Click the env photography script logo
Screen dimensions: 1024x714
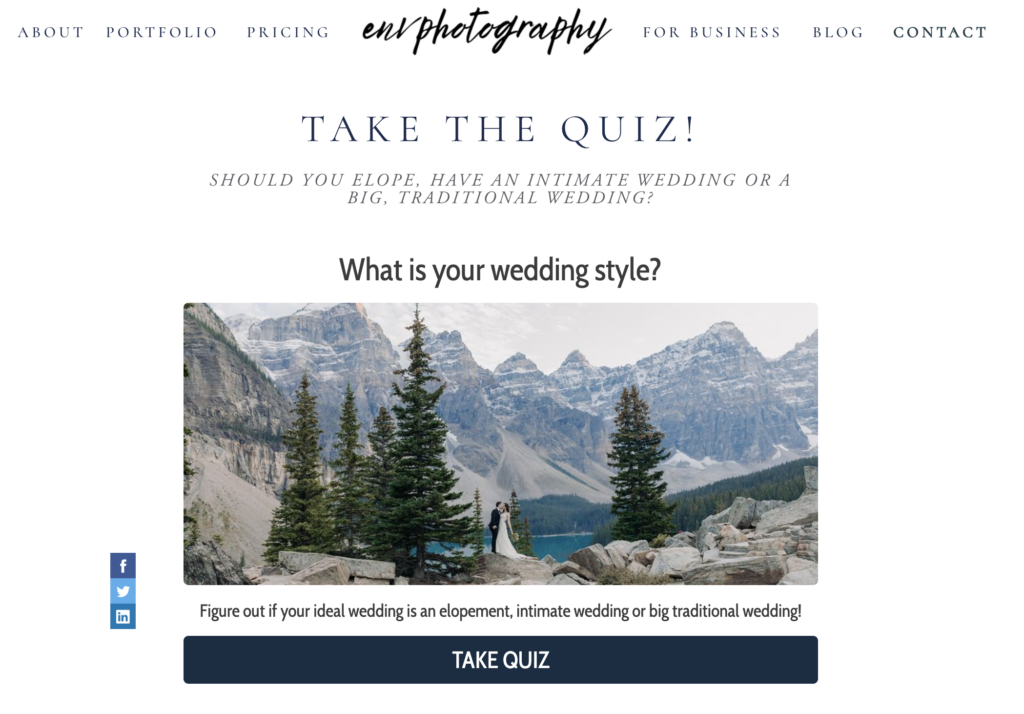pyautogui.click(x=487, y=31)
